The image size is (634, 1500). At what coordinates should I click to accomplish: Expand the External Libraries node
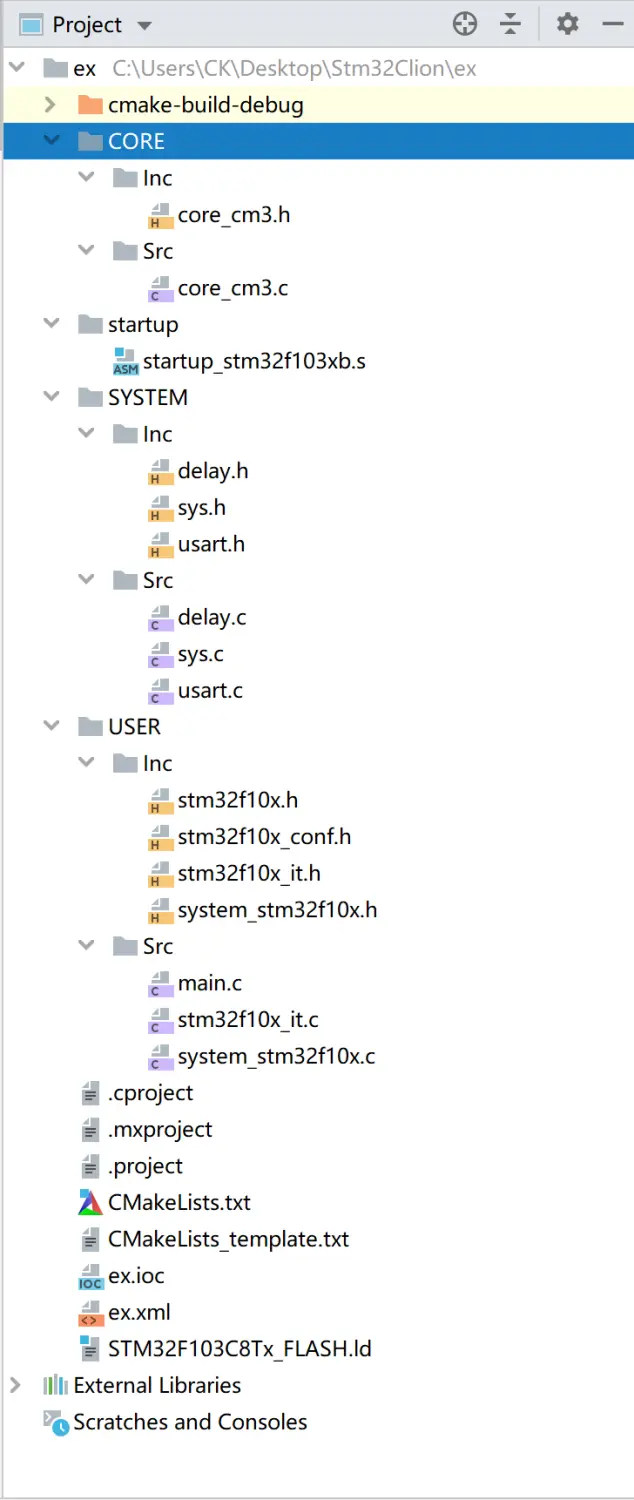pos(15,1386)
